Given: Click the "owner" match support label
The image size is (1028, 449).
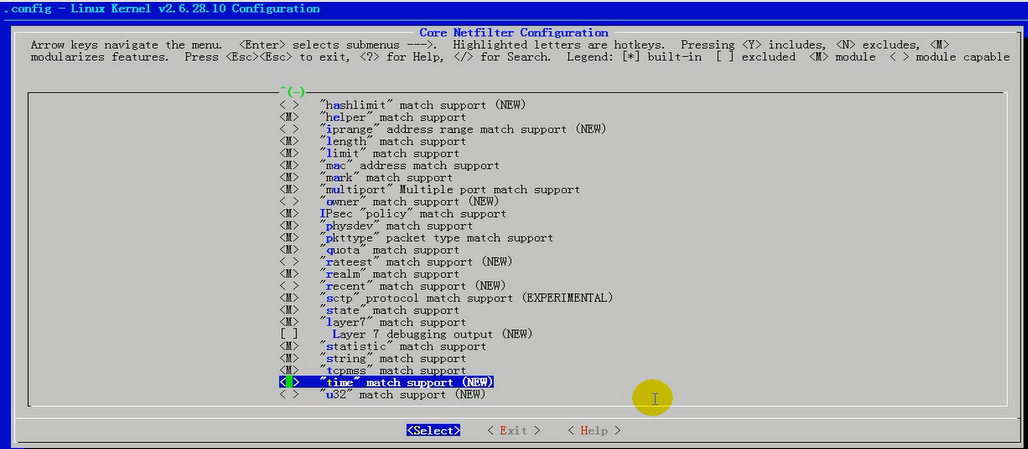Looking at the screenshot, I should [x=409, y=201].
